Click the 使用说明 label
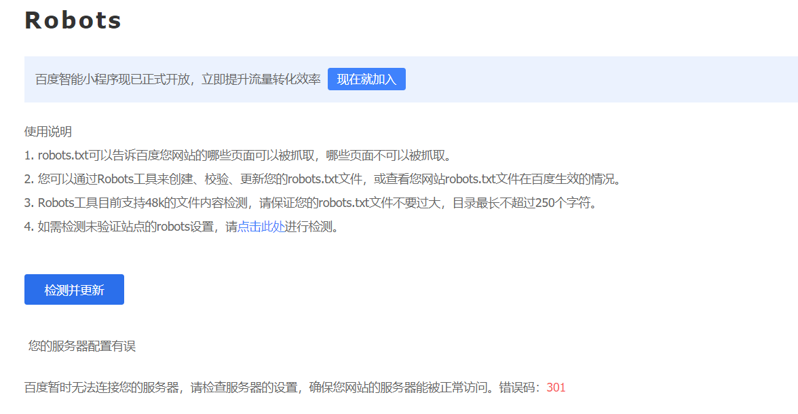 click(48, 131)
